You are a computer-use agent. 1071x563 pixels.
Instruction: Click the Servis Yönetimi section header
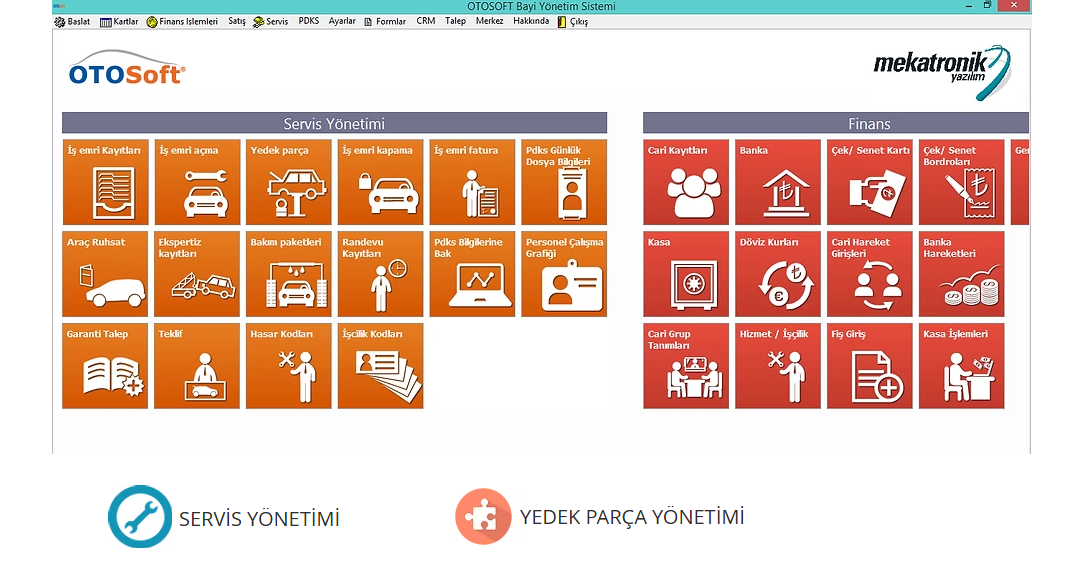click(x=334, y=124)
